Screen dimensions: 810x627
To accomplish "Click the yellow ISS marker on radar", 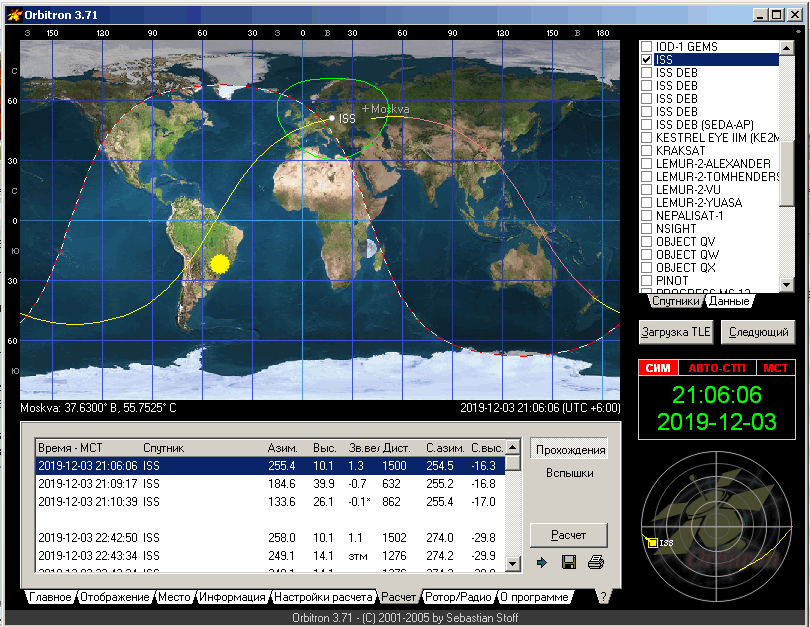I will coord(652,543).
